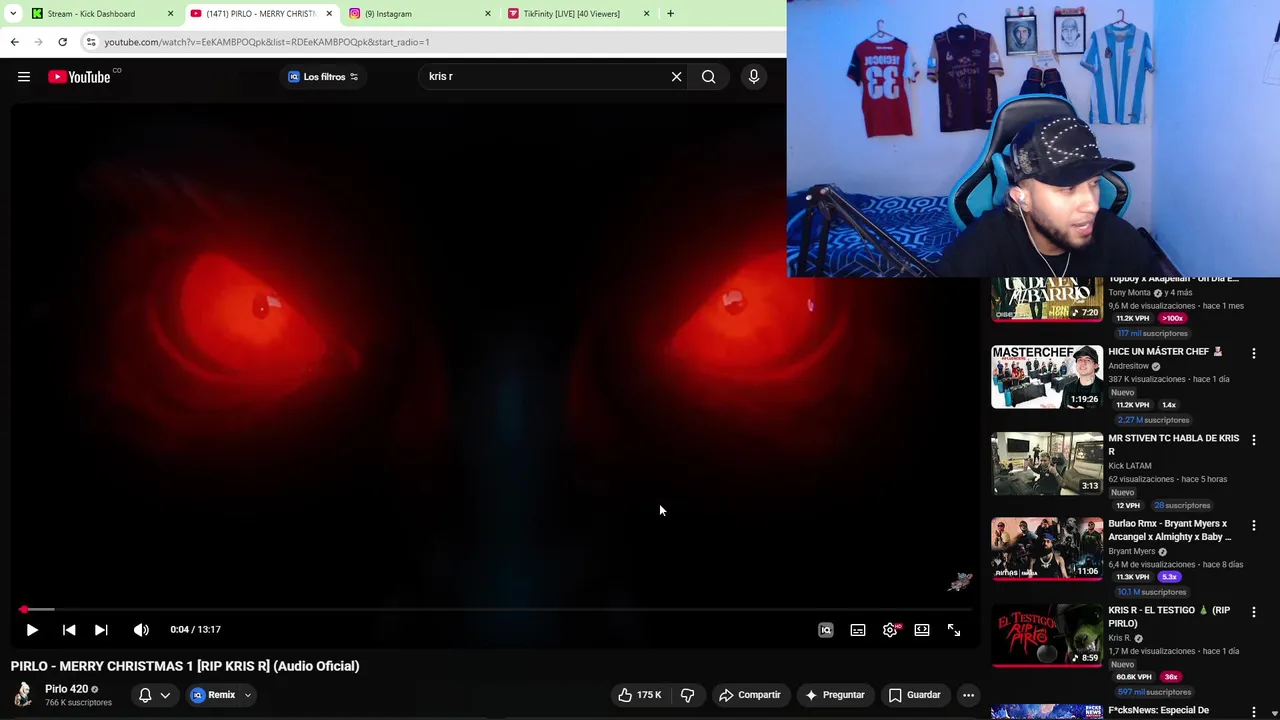Click into the search field with 'kris r'
This screenshot has width=1280, height=720.
tap(545, 77)
